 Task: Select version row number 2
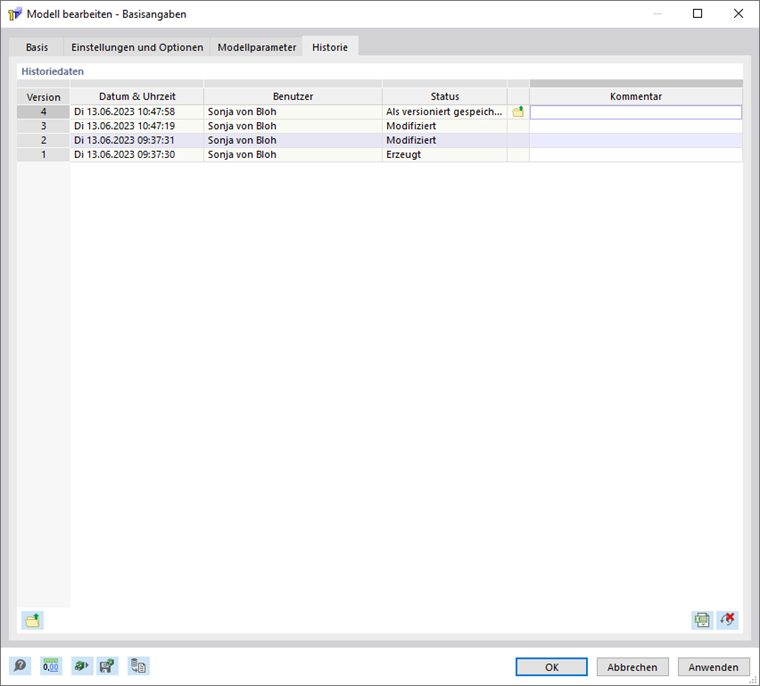tap(44, 141)
